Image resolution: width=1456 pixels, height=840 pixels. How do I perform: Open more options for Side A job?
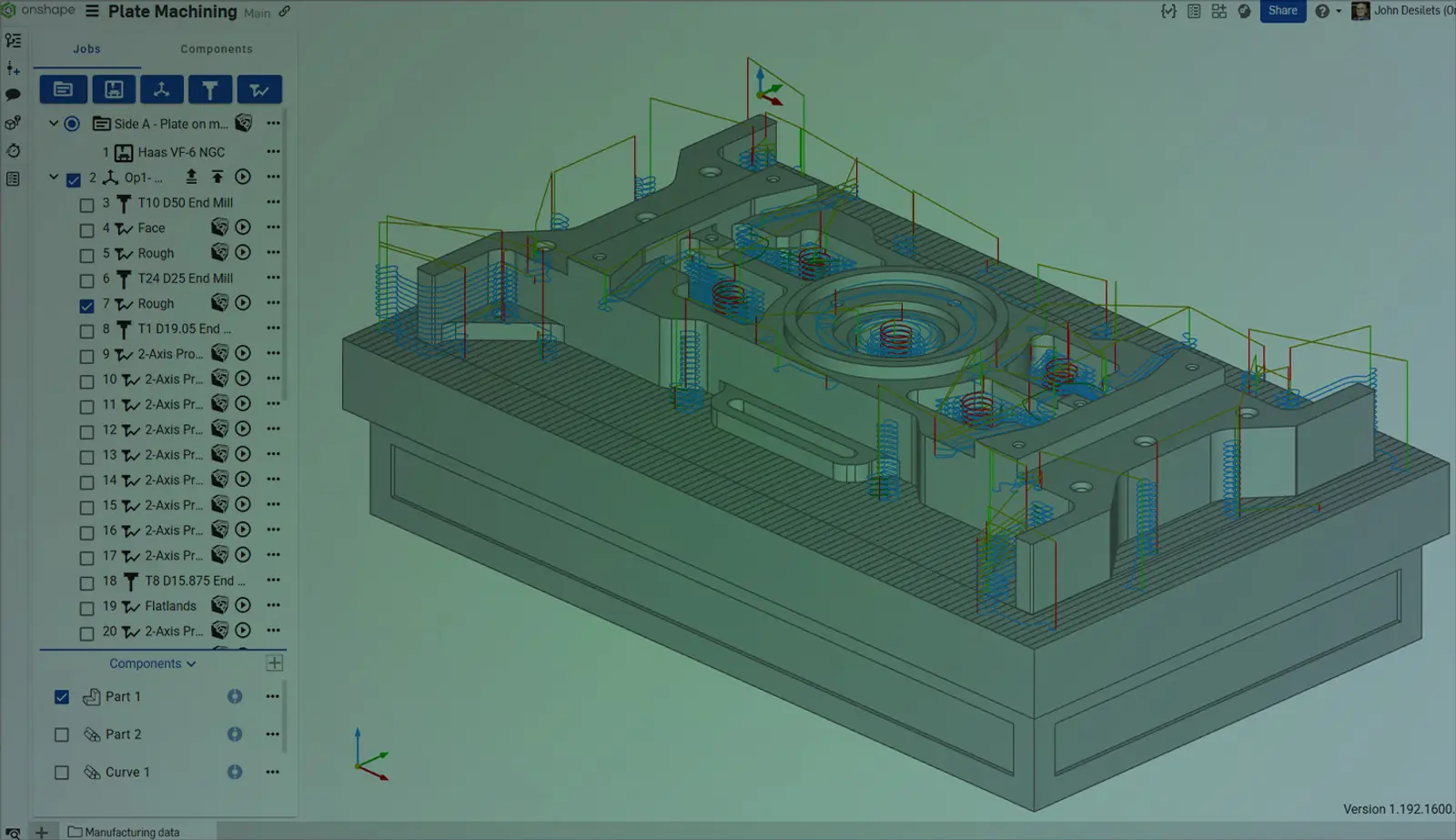(273, 123)
